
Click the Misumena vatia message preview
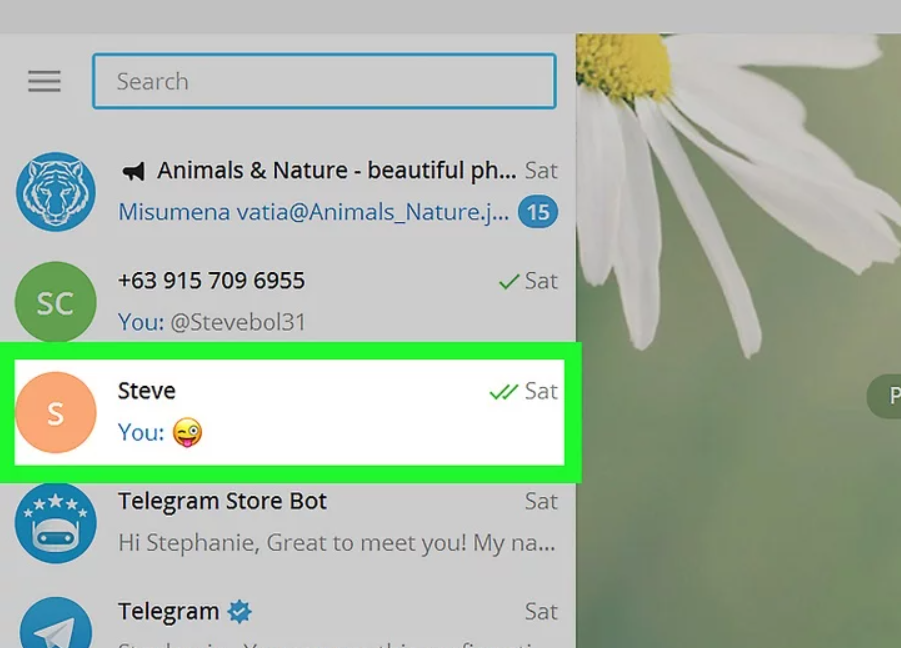click(x=313, y=212)
